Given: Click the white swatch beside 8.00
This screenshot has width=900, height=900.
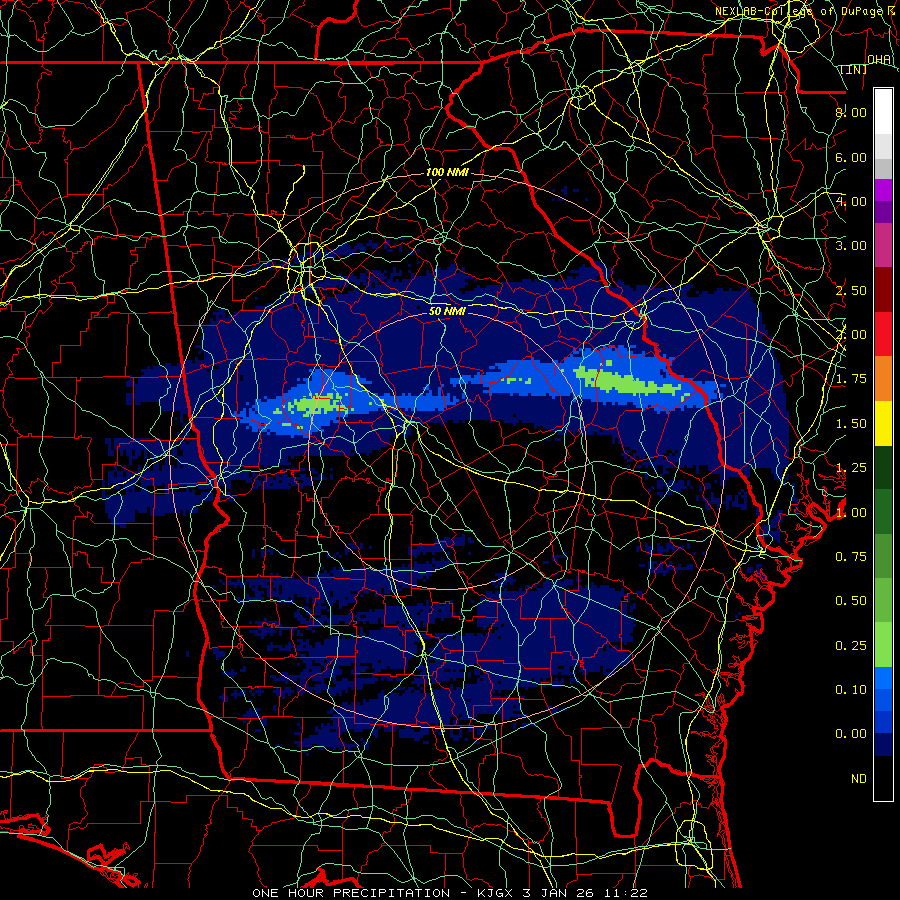Looking at the screenshot, I should [883, 111].
